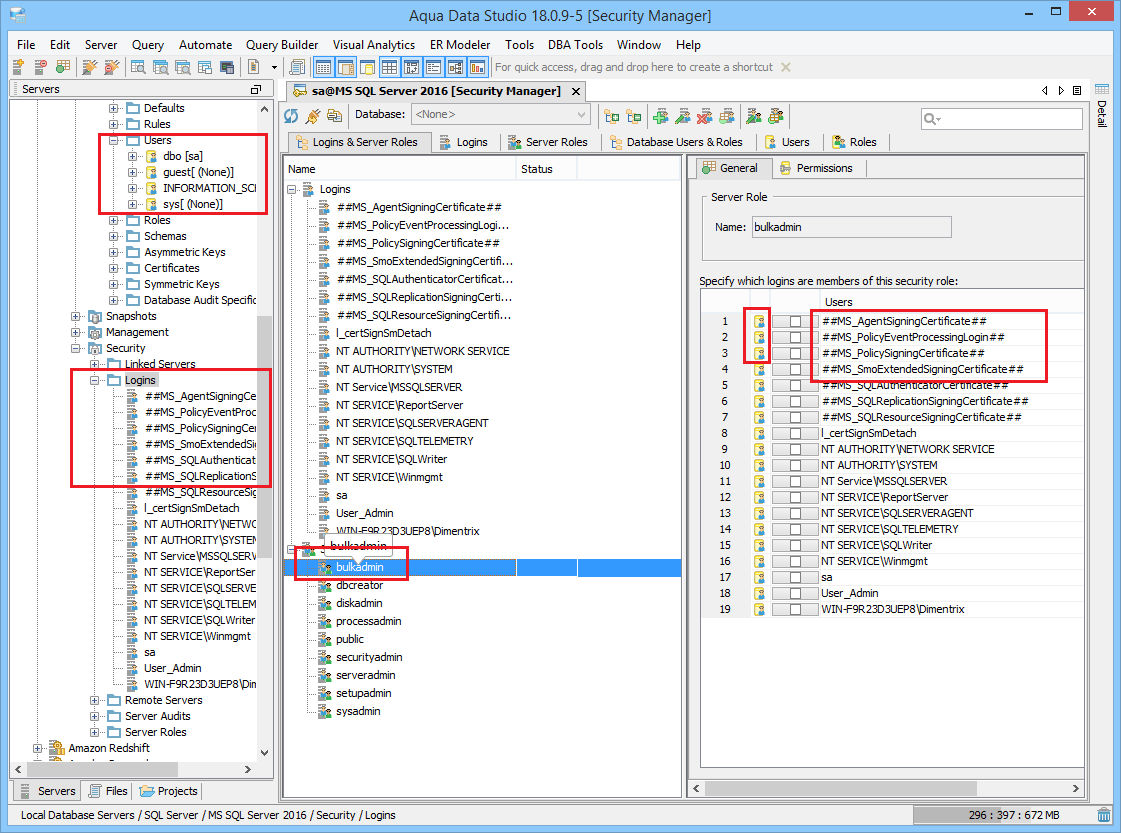The height and width of the screenshot is (833, 1121).
Task: Show the next editor tab arrow
Action: (1061, 91)
